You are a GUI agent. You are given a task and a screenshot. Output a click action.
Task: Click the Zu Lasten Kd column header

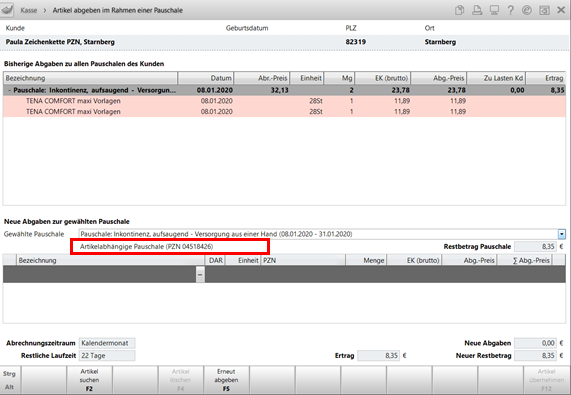pyautogui.click(x=496, y=78)
